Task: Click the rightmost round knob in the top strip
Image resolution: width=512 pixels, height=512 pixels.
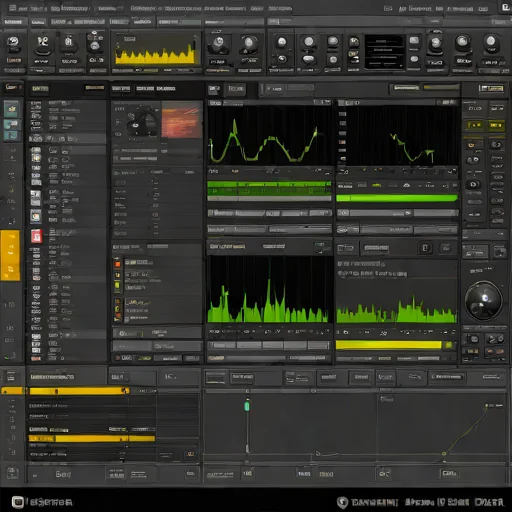Action: tap(491, 41)
